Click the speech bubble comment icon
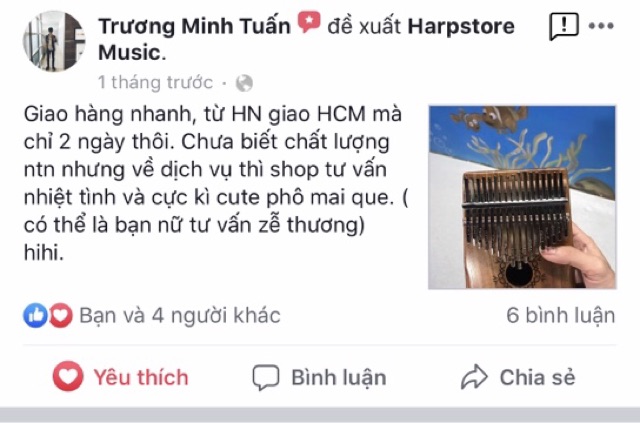The width and height of the screenshot is (640, 423). 266,377
